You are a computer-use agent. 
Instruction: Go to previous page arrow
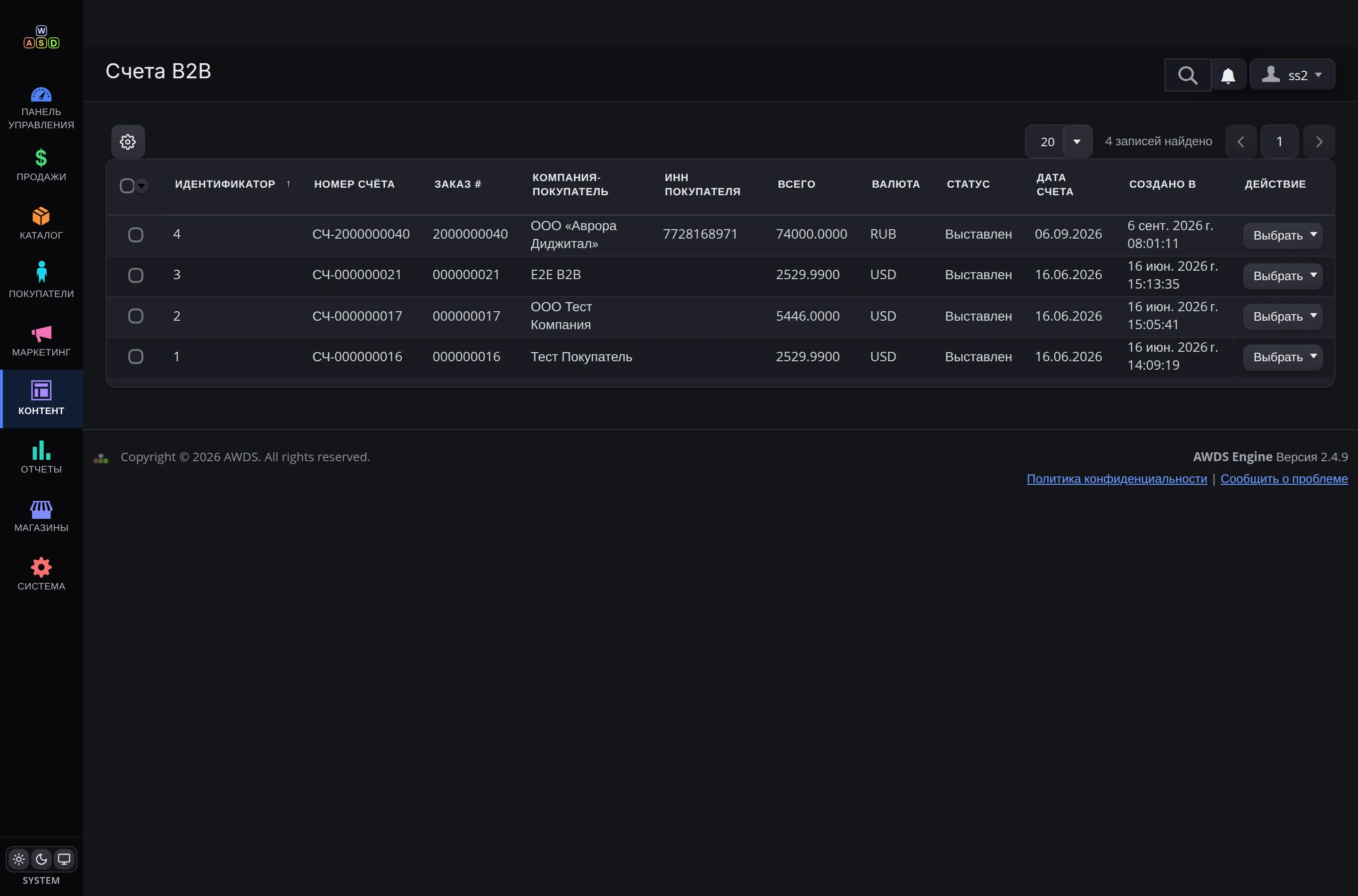1241,141
